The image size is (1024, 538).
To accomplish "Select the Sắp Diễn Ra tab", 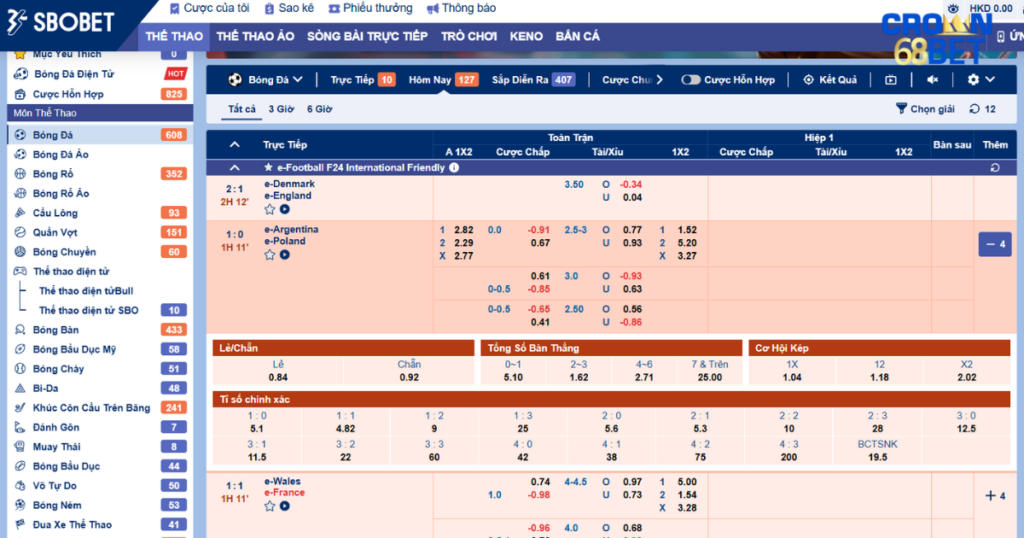I will 532,80.
